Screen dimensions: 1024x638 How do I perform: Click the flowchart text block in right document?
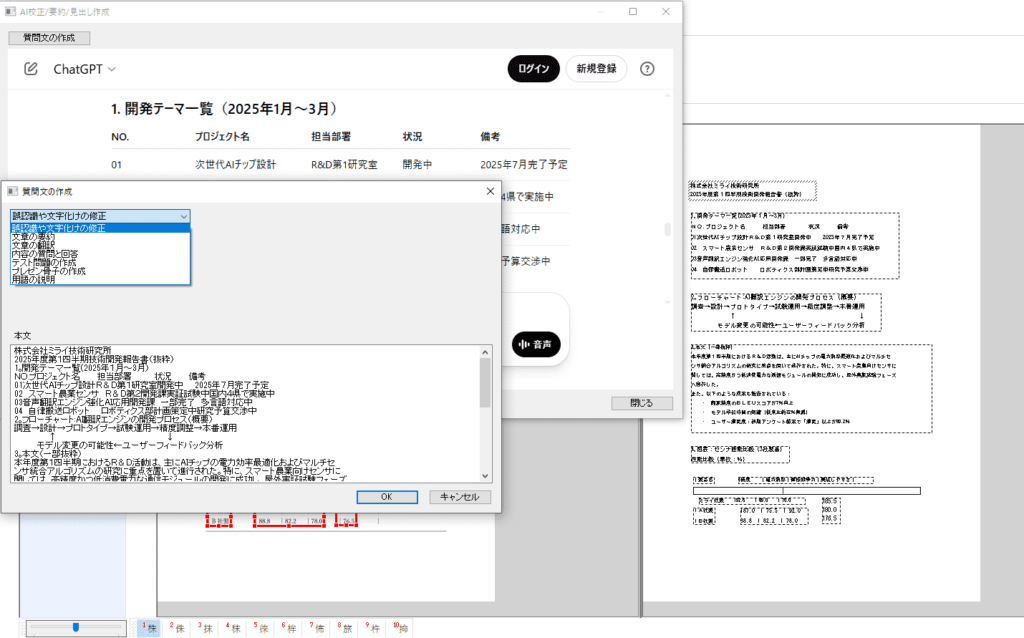click(x=786, y=312)
